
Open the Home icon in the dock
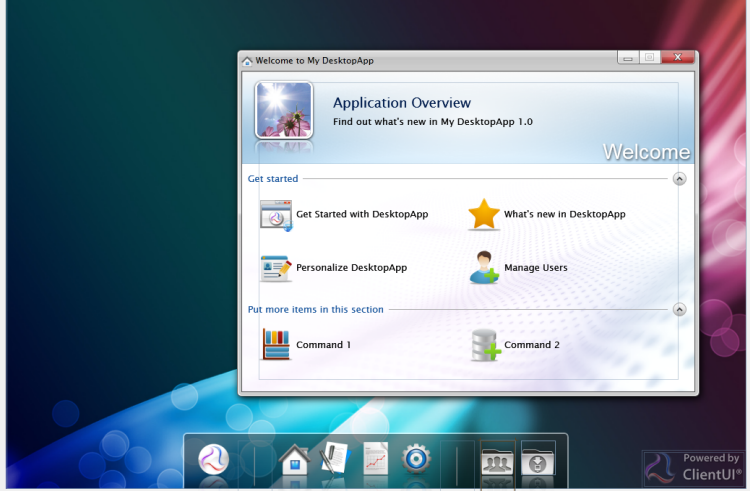pos(294,459)
